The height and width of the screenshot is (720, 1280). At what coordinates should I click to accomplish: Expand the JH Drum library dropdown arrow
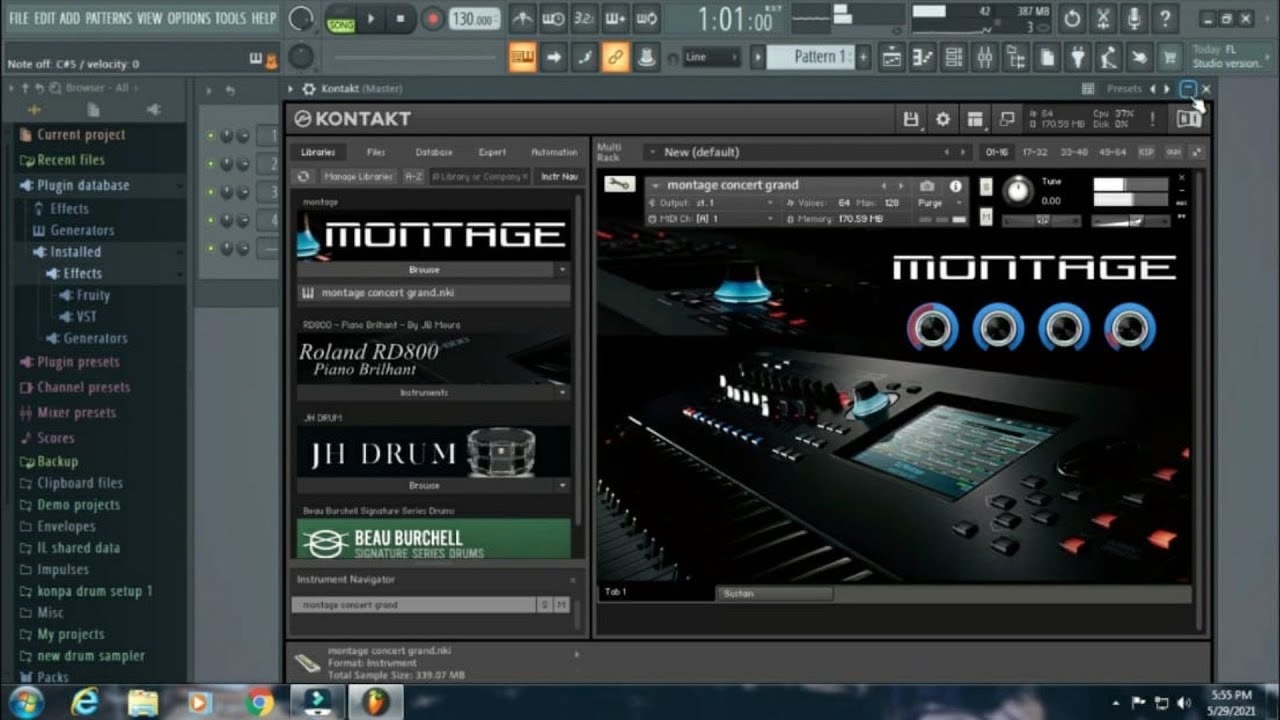(x=562, y=485)
